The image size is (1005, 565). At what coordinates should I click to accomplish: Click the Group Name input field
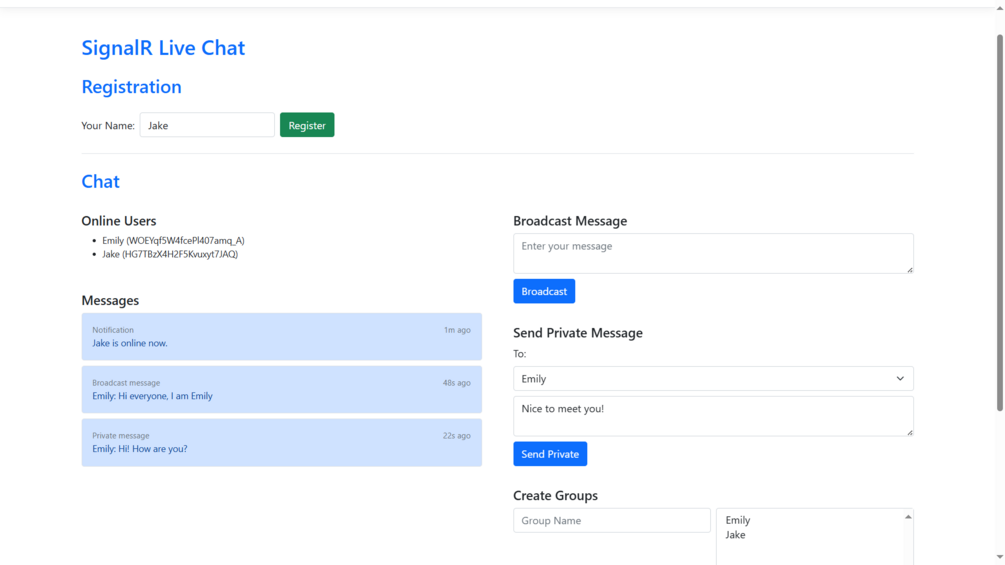611,521
